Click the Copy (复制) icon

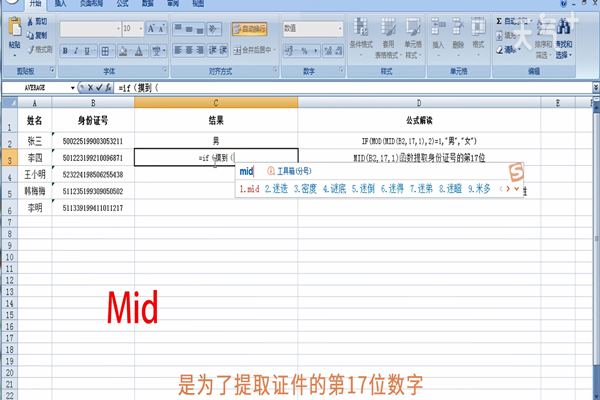30,36
